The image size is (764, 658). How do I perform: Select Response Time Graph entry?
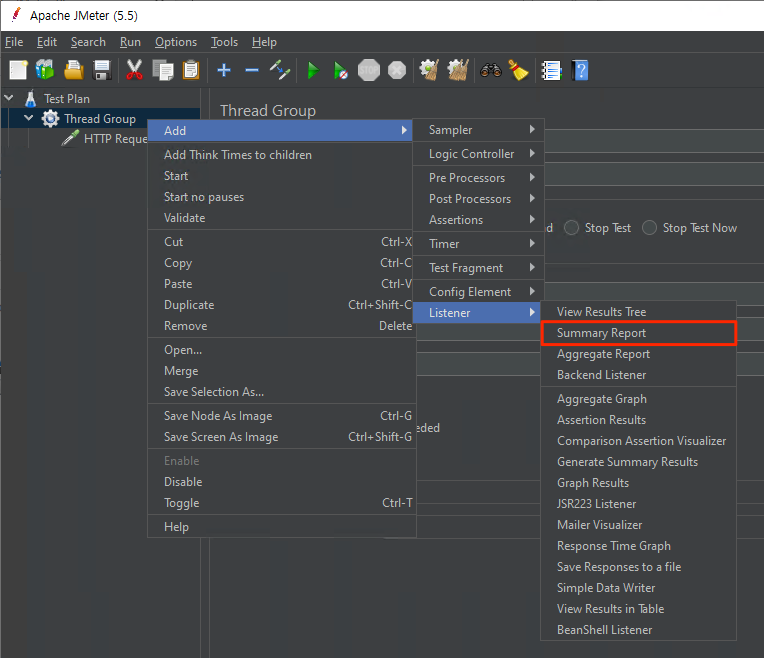click(638, 546)
